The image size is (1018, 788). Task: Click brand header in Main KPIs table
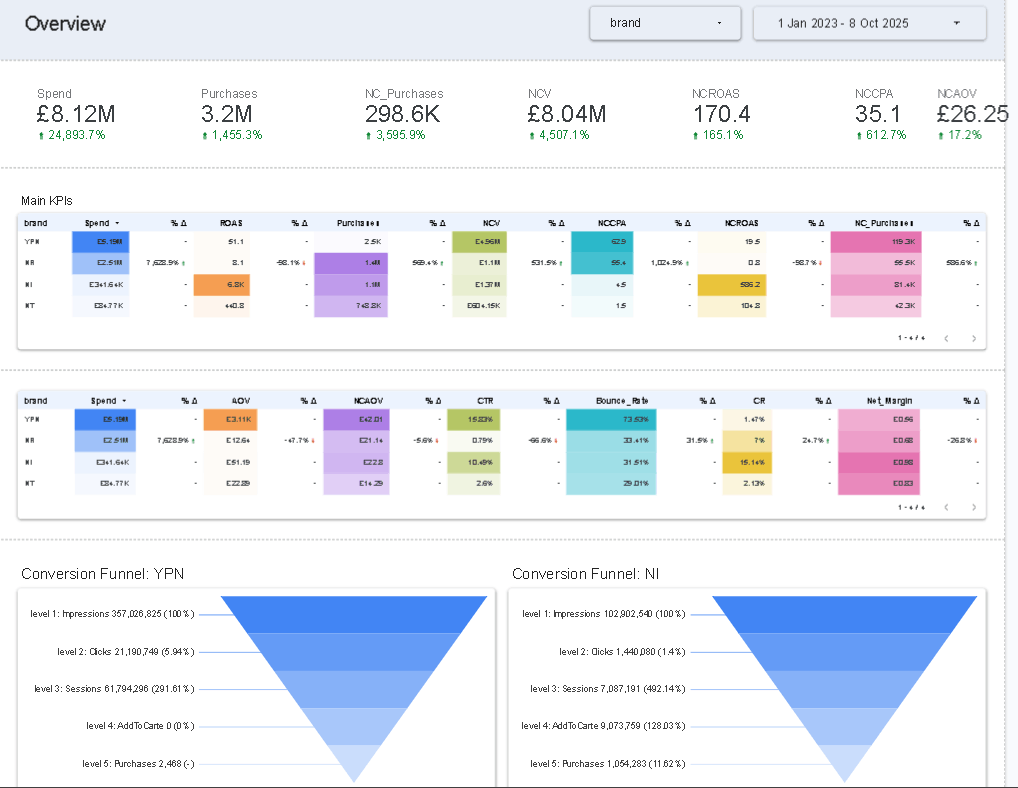point(36,223)
